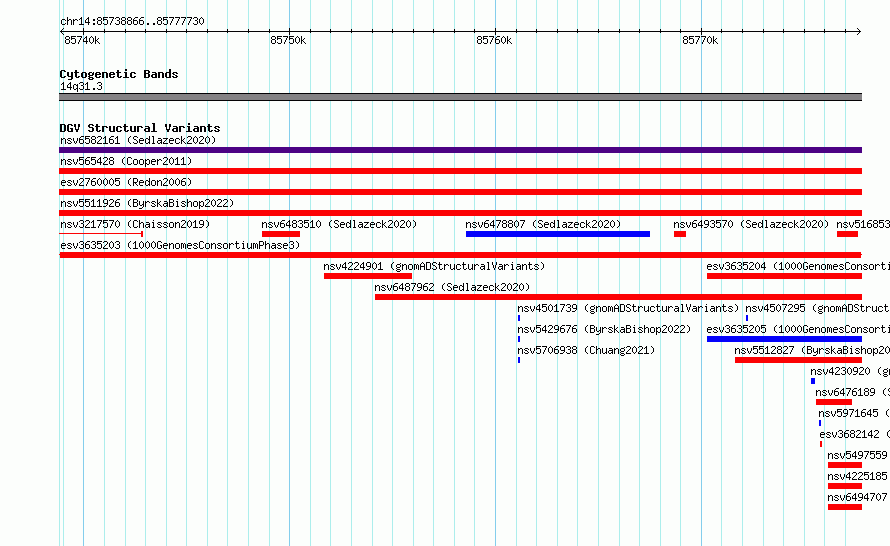Click the nsv4230920 small blue bar
The height and width of the screenshot is (546, 890).
point(813,381)
